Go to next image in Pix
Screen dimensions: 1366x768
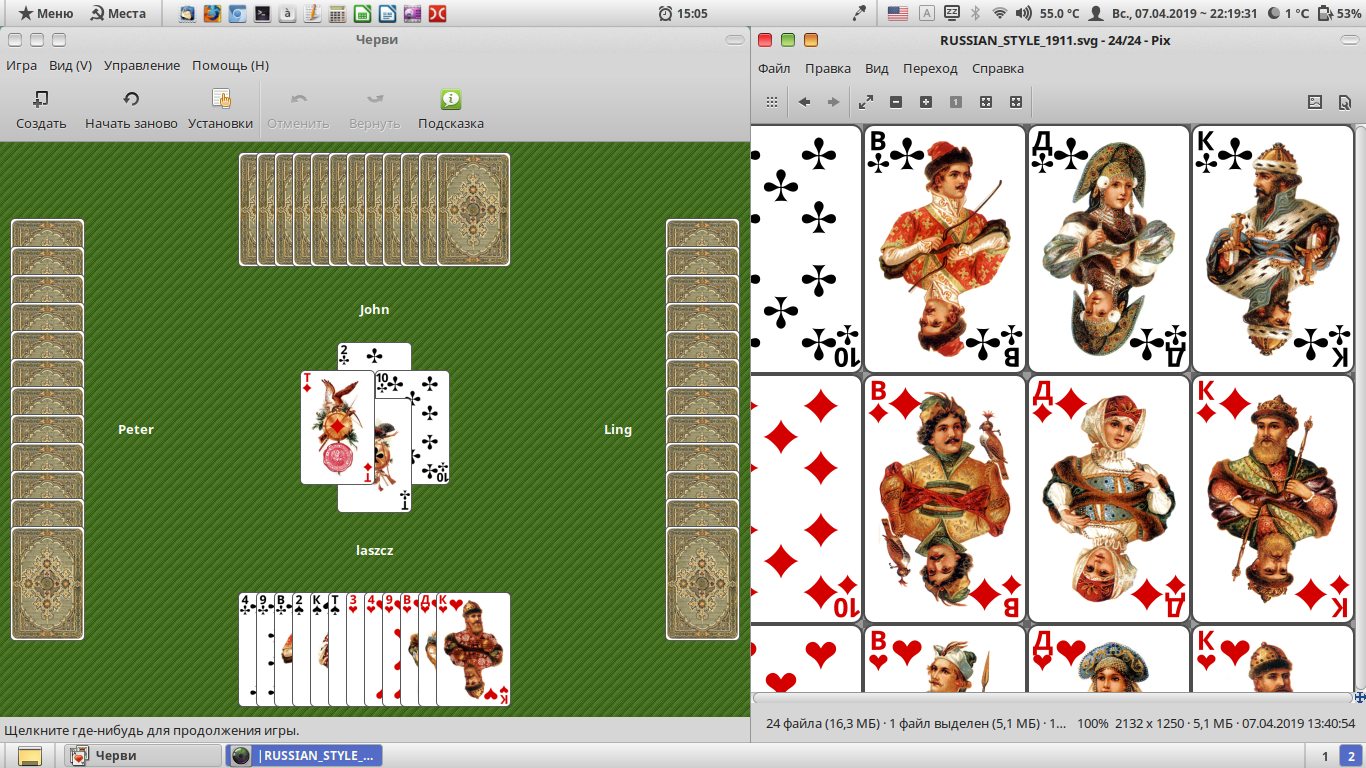(x=833, y=102)
